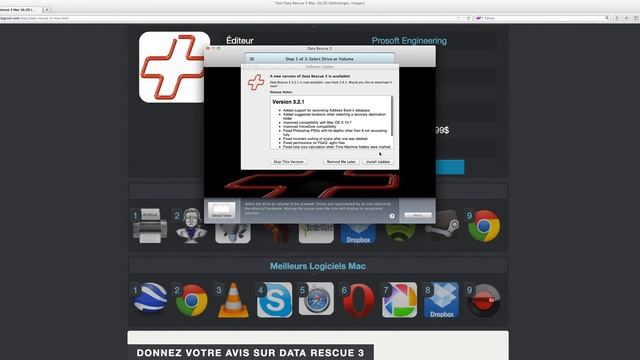Open the Spotify icon in upper row
The height and width of the screenshot is (360, 640).
click(400, 232)
